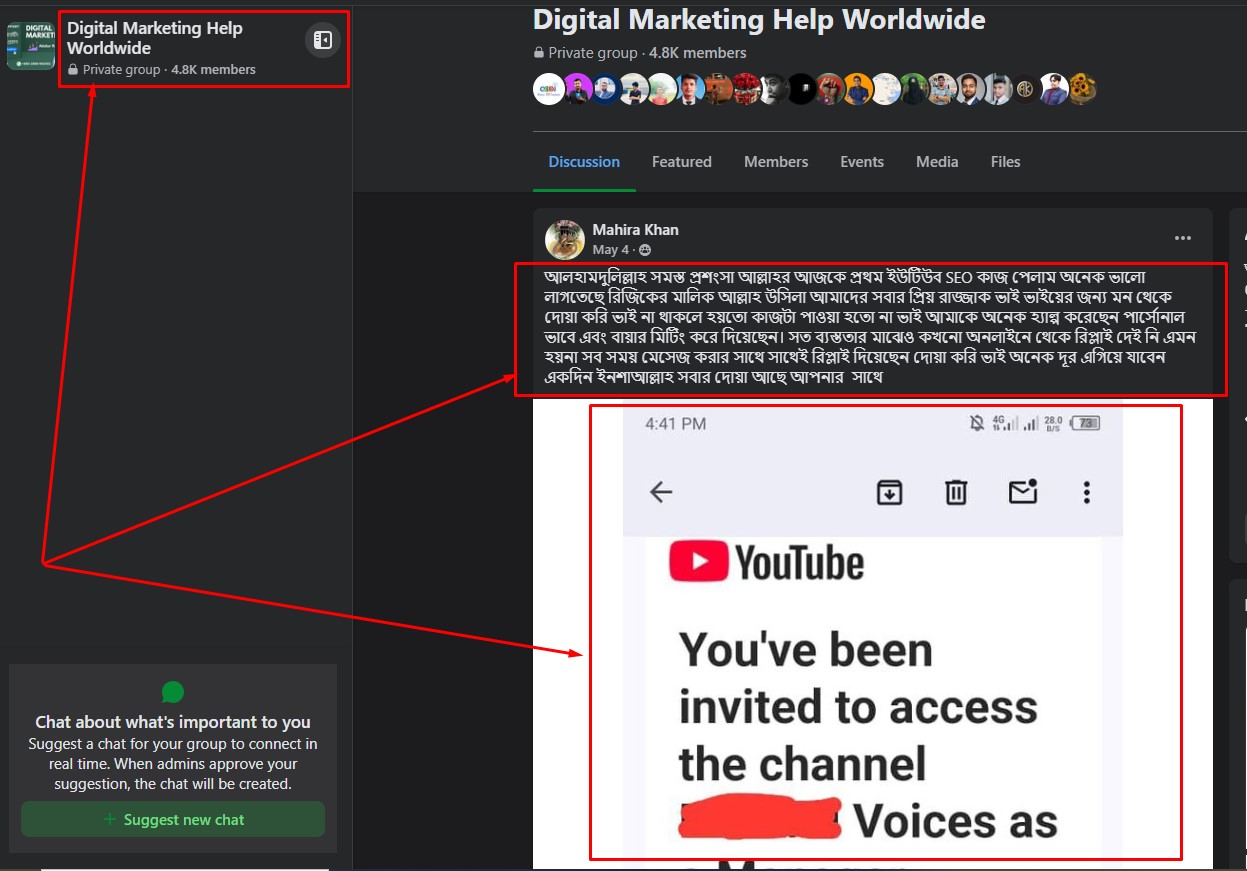Click the muted bell icon in phone status bar
This screenshot has height=871, width=1247.
pos(977,424)
